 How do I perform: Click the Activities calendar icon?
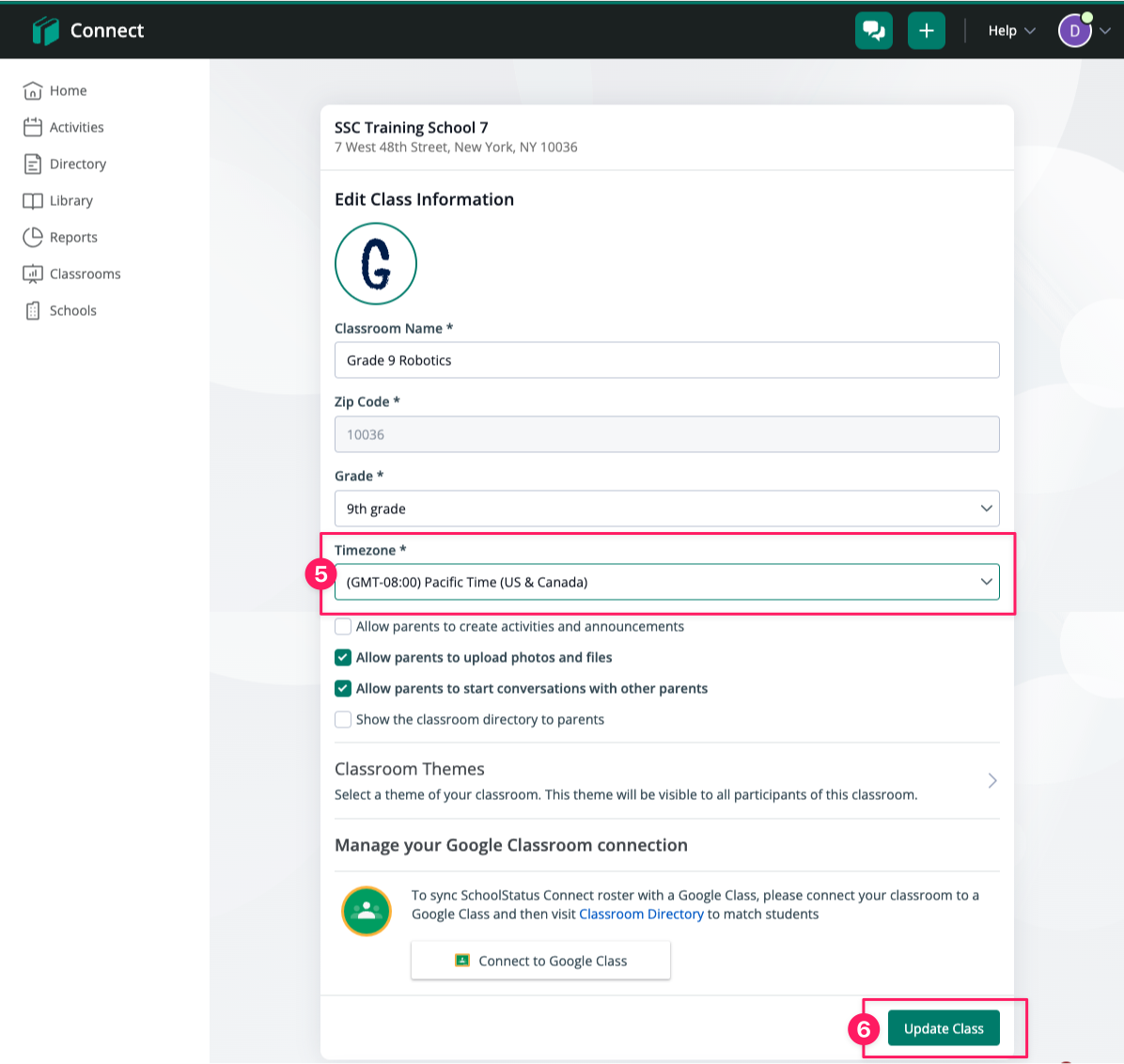tap(32, 127)
